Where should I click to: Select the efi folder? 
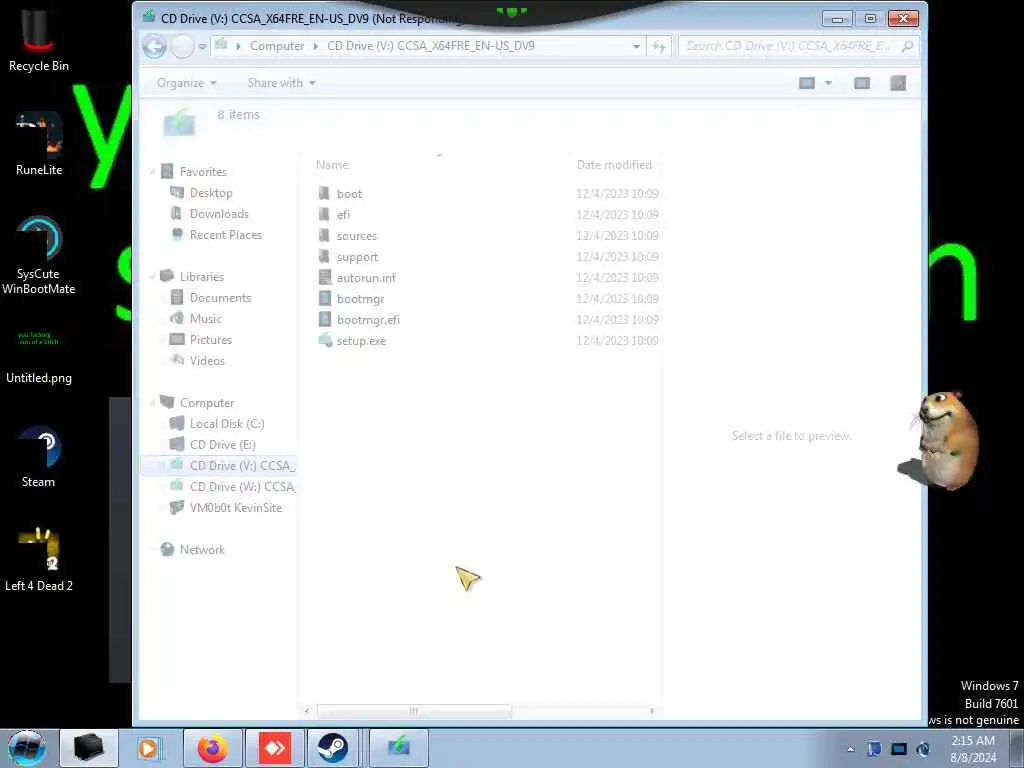(x=344, y=215)
